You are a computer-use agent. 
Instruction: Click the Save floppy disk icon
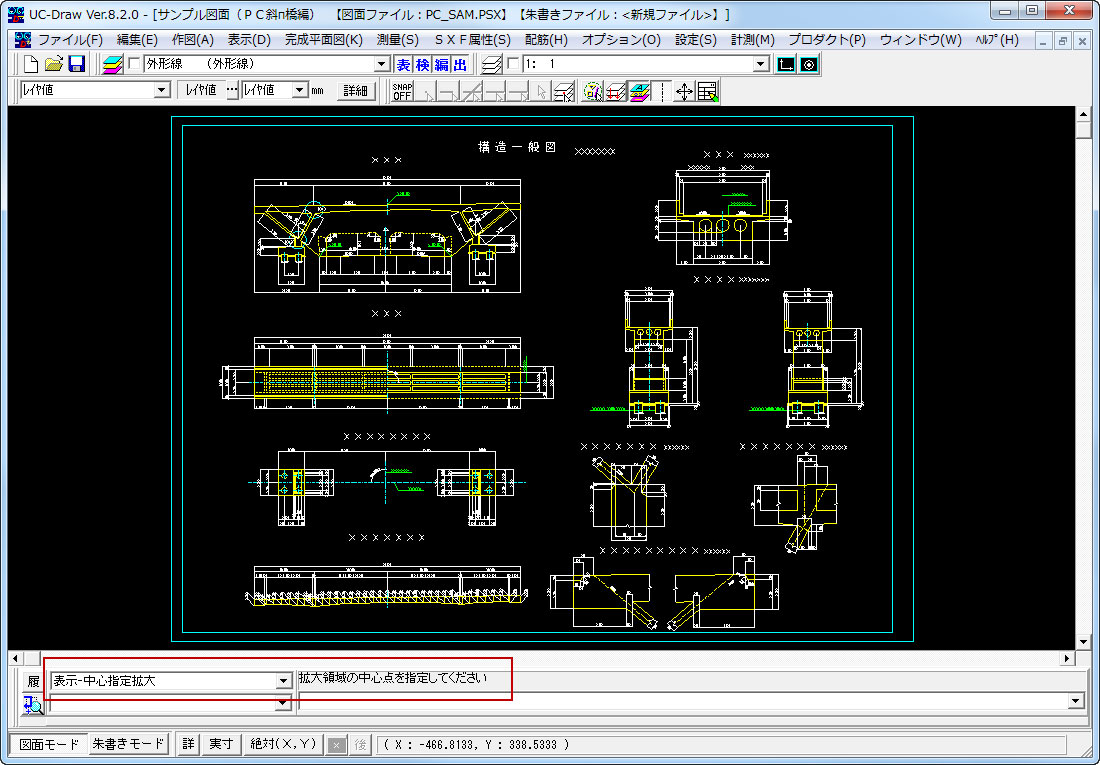pos(76,64)
